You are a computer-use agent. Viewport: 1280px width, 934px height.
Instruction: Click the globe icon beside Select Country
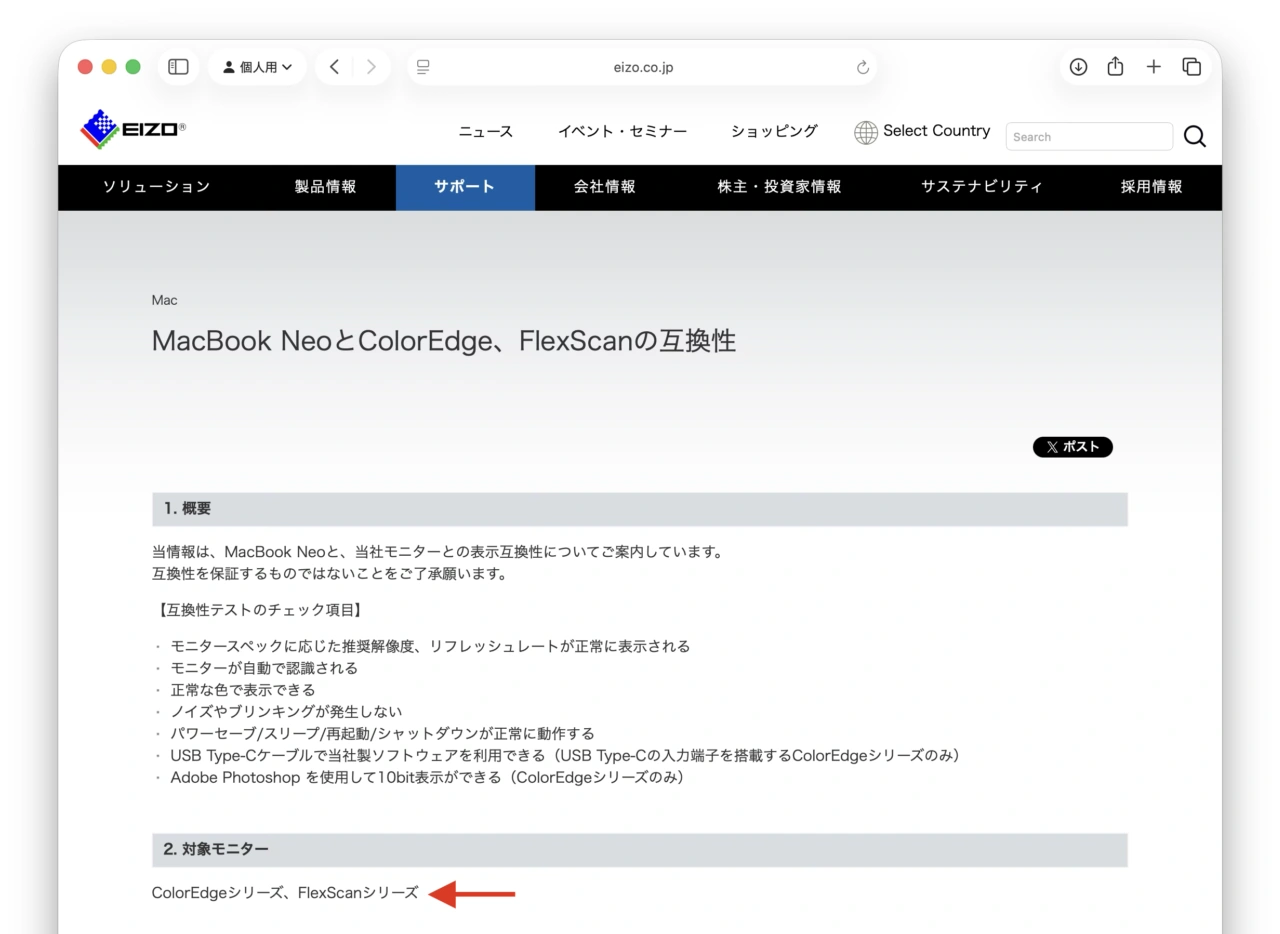(x=866, y=132)
